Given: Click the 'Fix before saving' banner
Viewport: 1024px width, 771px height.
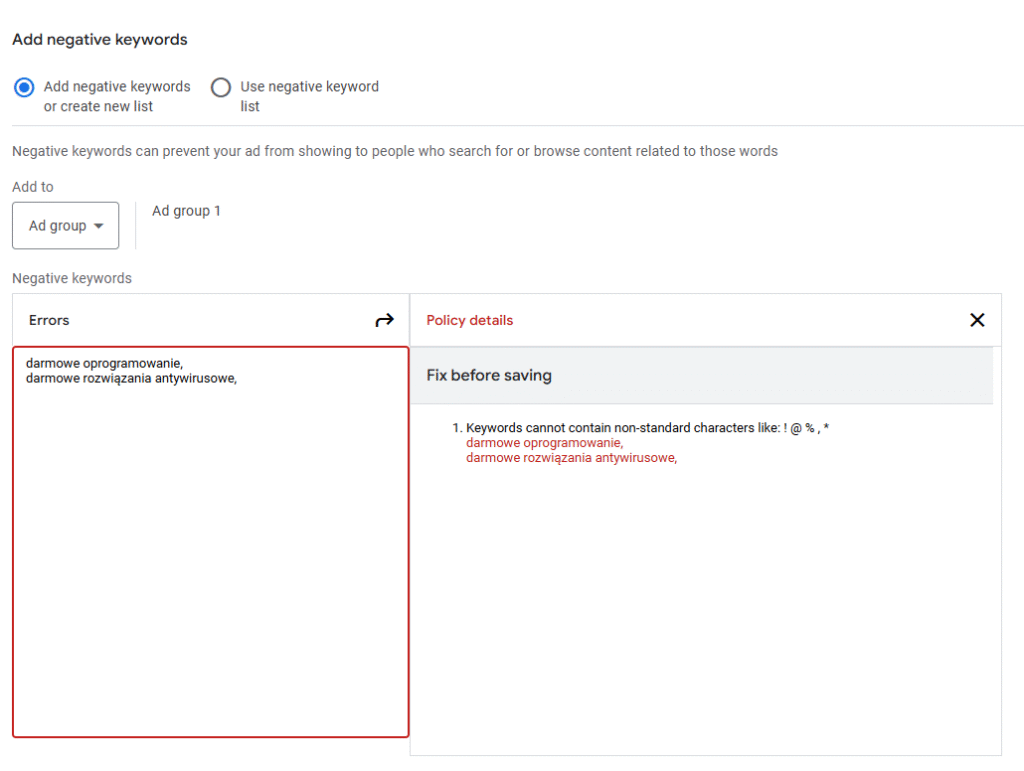Looking at the screenshot, I should [489, 375].
